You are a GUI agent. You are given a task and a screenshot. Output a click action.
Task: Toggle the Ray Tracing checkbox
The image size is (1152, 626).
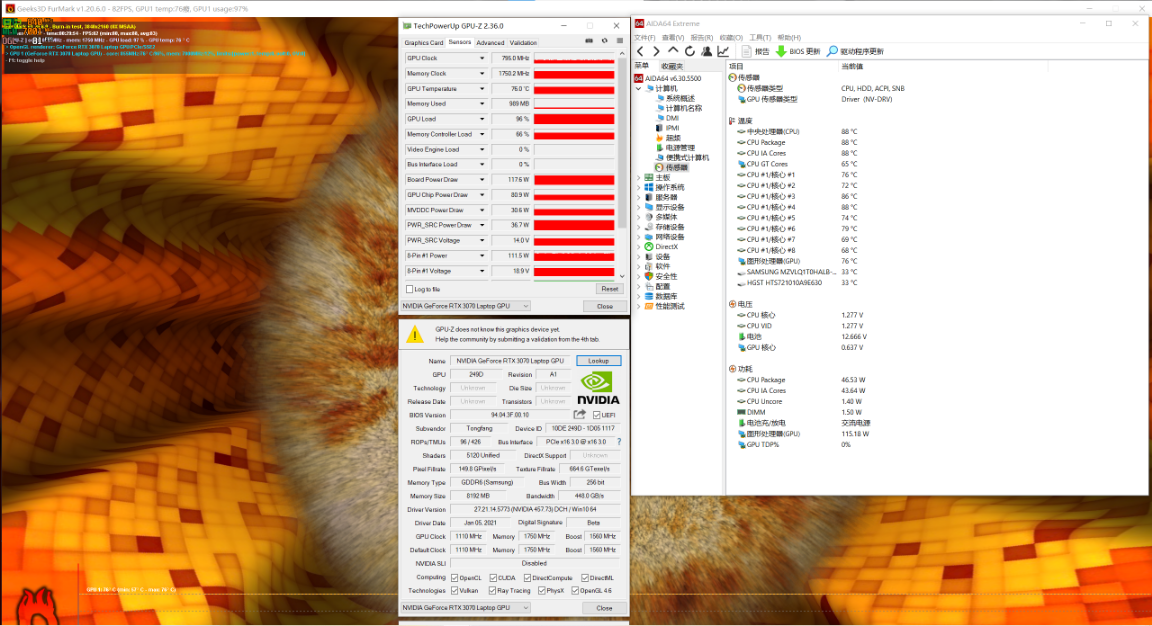(493, 591)
